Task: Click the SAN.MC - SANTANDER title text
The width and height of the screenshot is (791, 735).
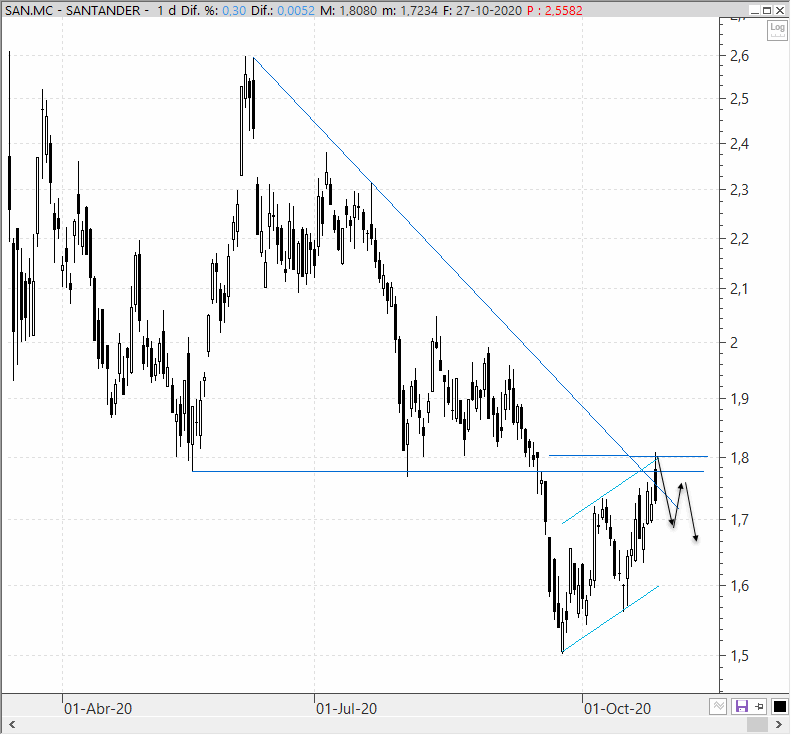Action: click(x=73, y=10)
